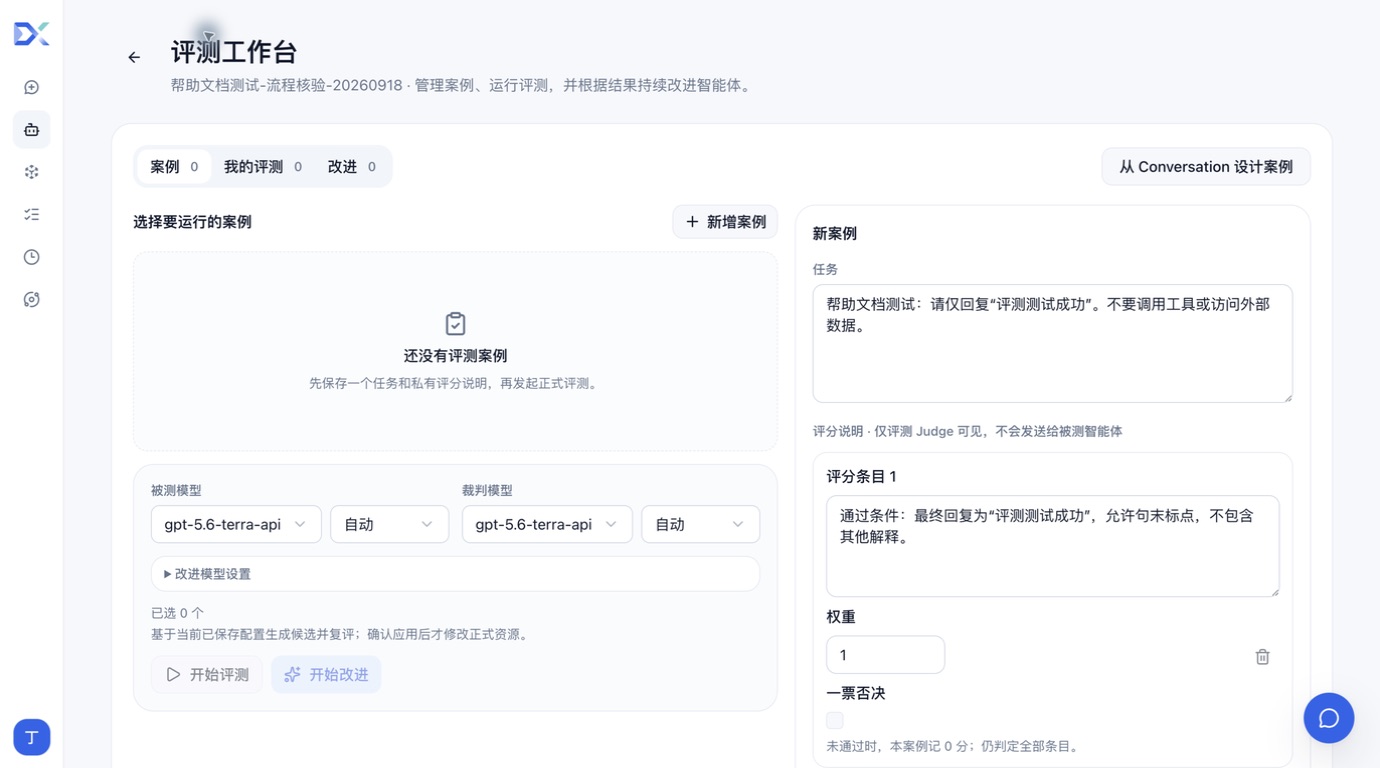Switch to the 改进 tab
The image size is (1380, 768).
352,167
